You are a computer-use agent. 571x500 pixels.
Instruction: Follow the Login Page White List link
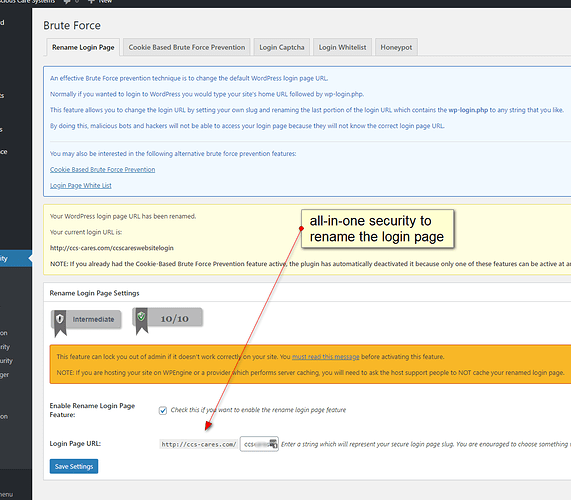tap(80, 186)
